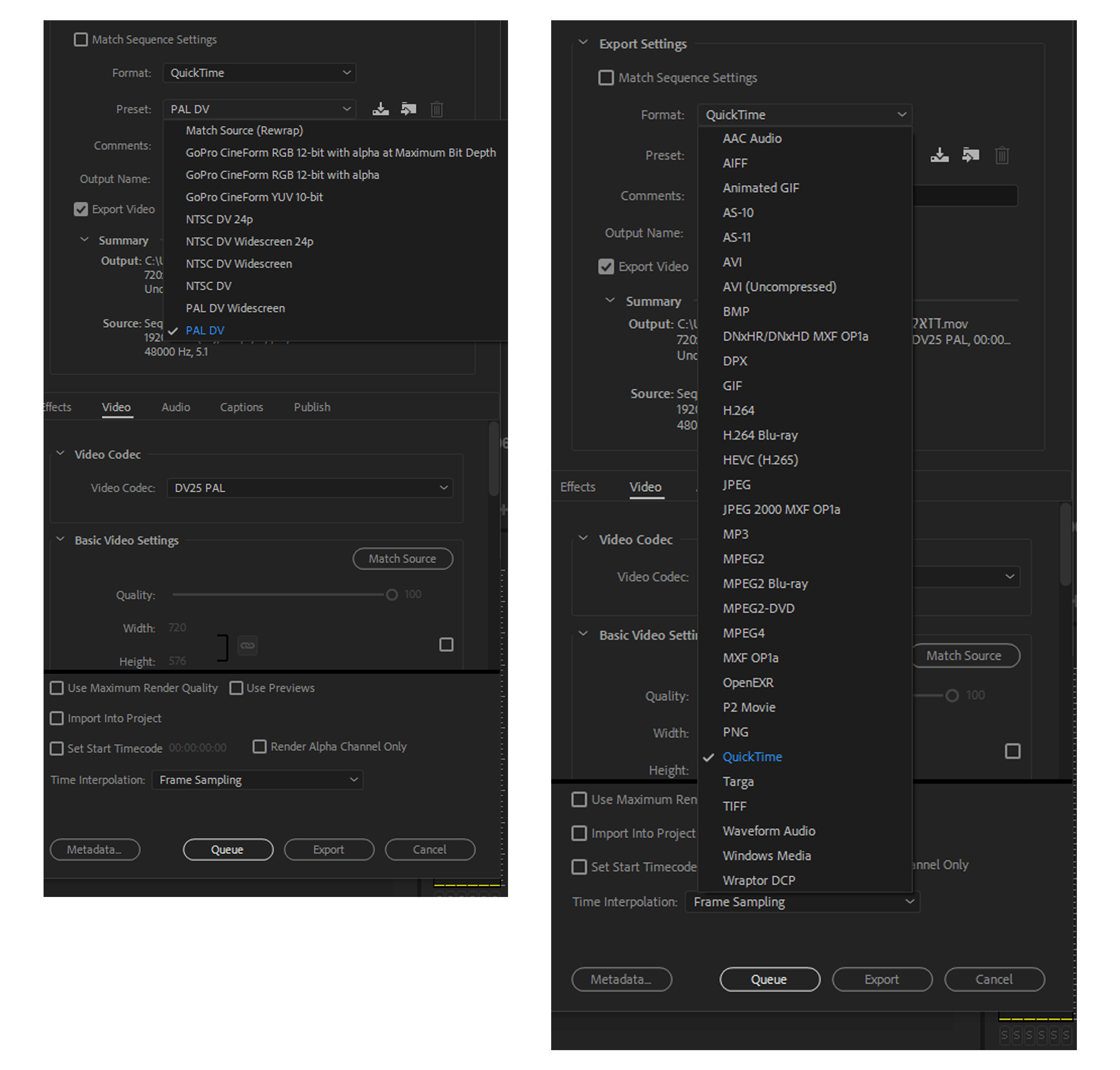Switch to the Audio tab
The image size is (1120, 1070).
pyautogui.click(x=176, y=407)
